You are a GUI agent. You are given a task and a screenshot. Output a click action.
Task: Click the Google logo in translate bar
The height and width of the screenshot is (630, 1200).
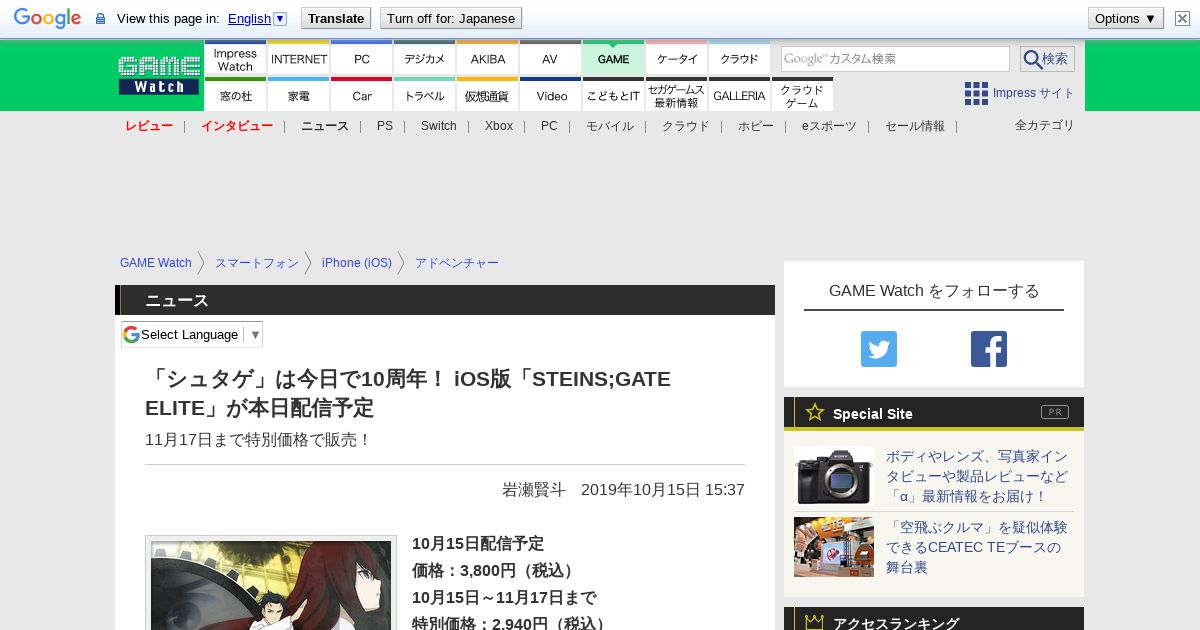47,18
